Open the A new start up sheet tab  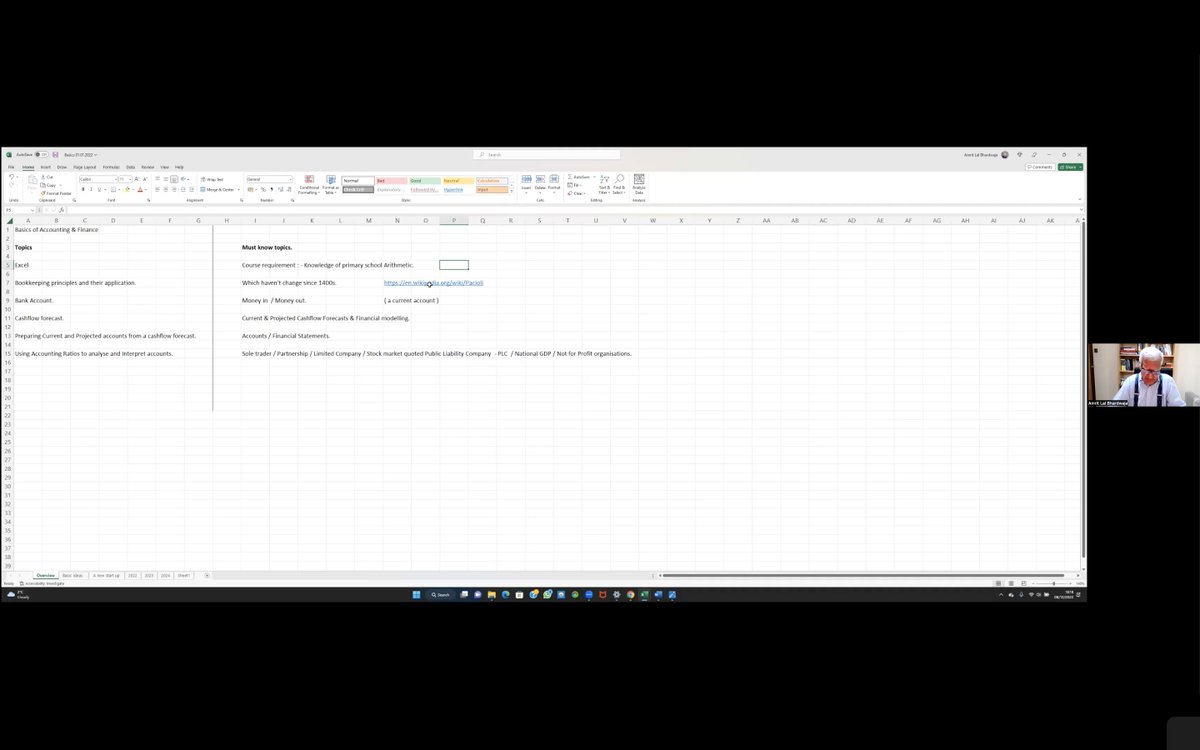point(106,576)
